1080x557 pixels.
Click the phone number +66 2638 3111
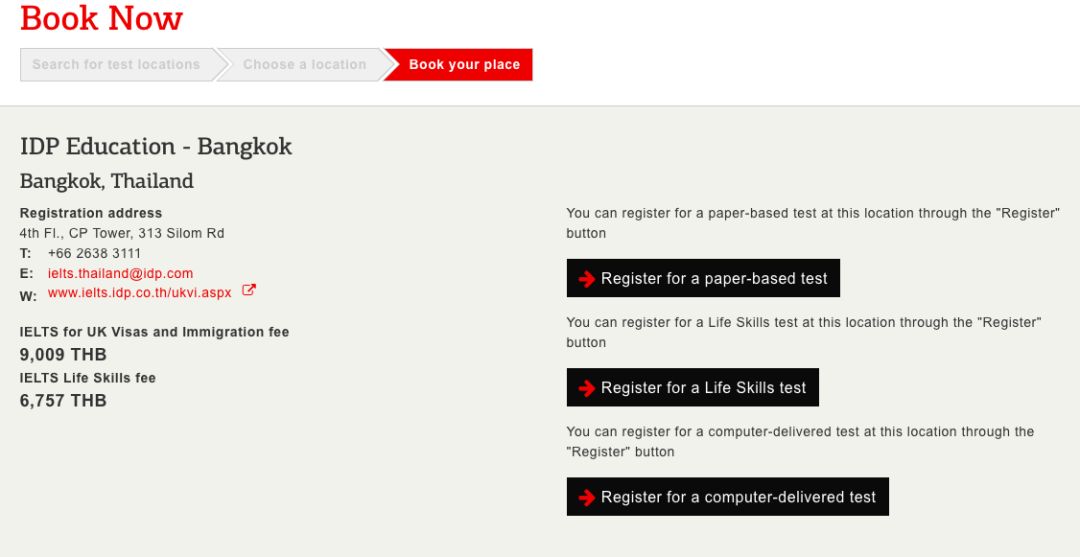(x=94, y=253)
